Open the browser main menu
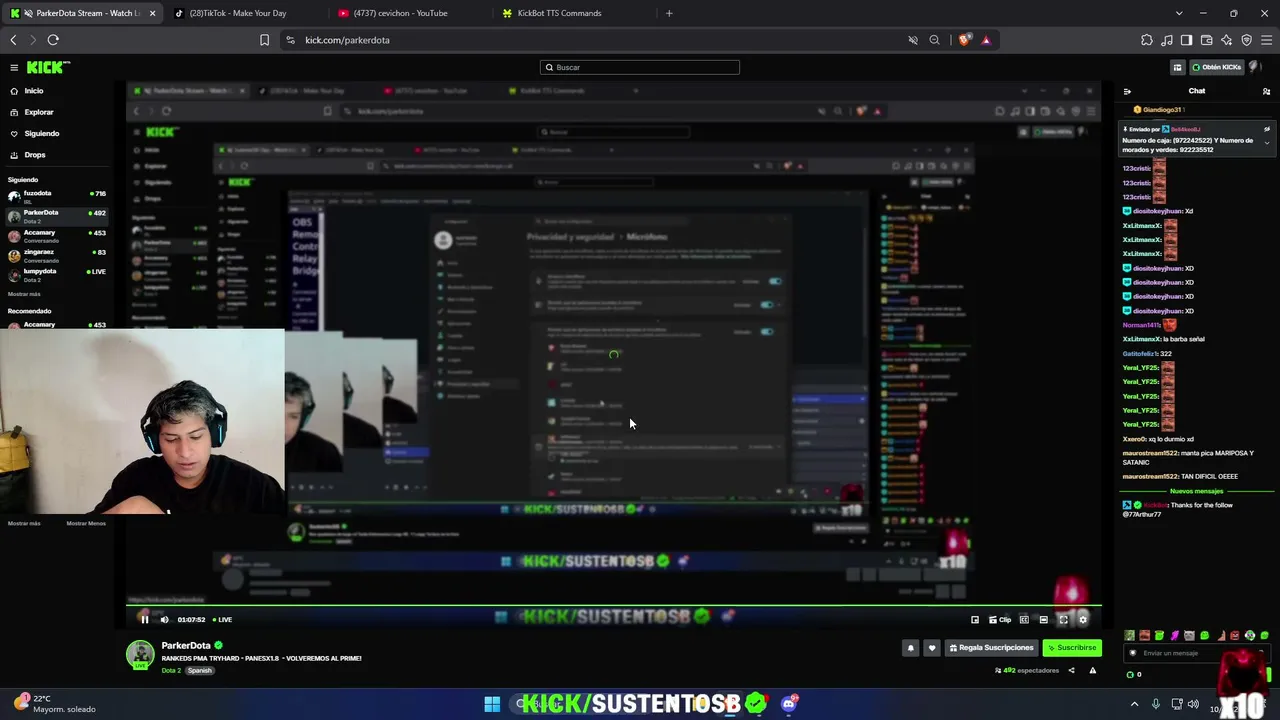Image resolution: width=1280 pixels, height=720 pixels. 1266,40
